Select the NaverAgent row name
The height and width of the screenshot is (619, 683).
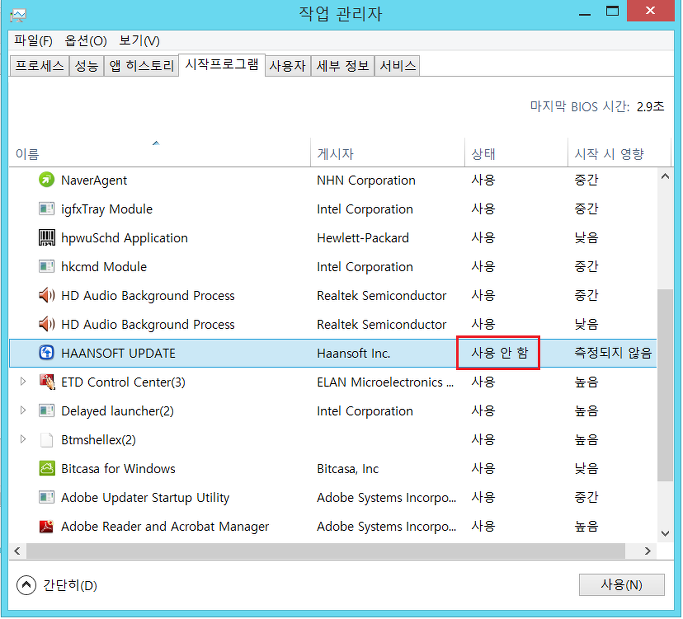[94, 180]
